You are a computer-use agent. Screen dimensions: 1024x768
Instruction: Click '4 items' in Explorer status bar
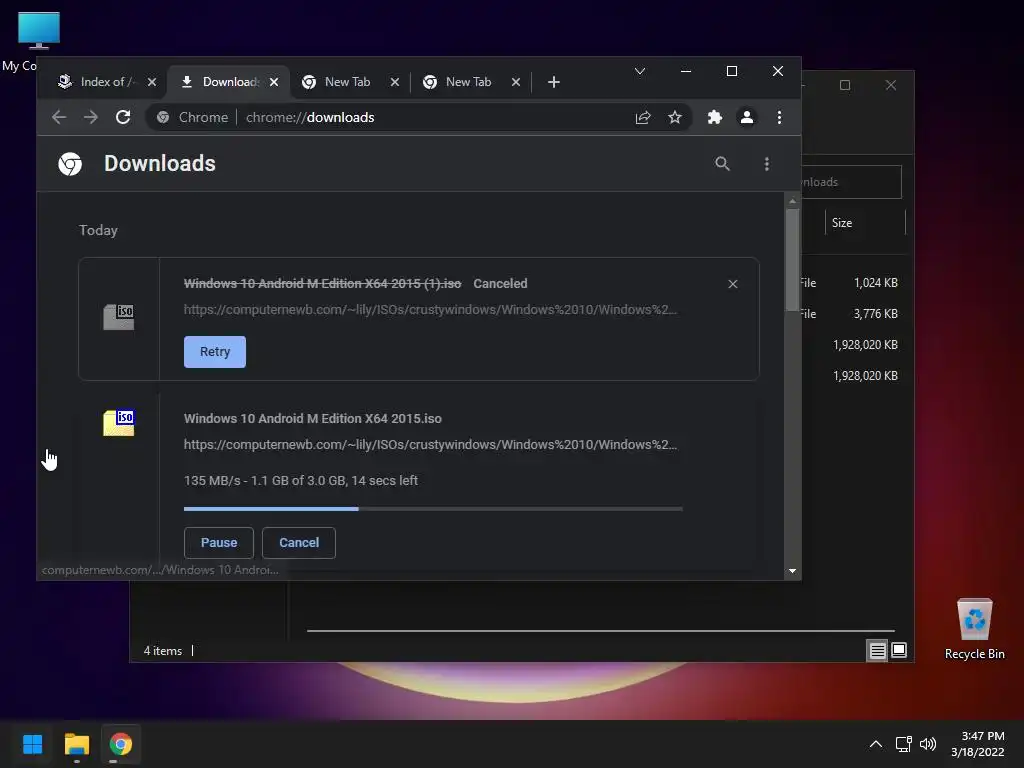[x=163, y=651]
